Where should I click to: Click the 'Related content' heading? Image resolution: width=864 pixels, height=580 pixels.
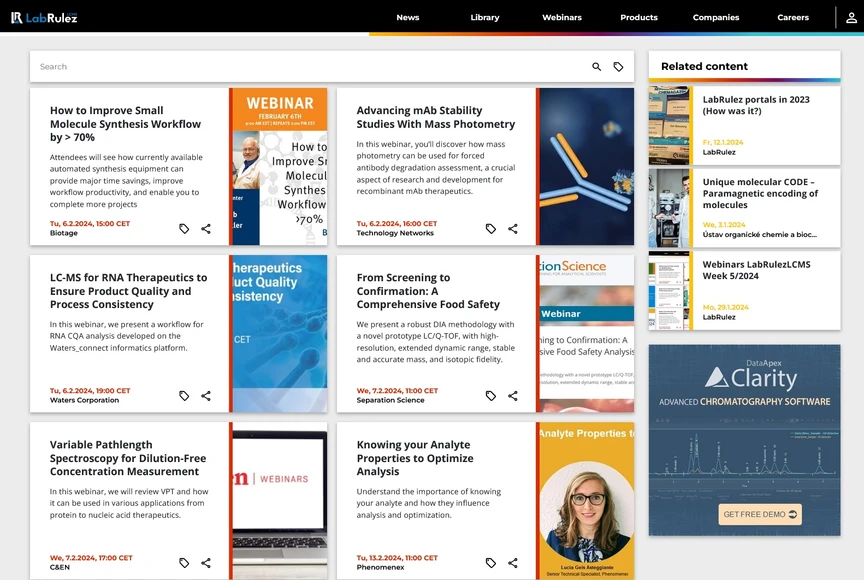click(704, 66)
